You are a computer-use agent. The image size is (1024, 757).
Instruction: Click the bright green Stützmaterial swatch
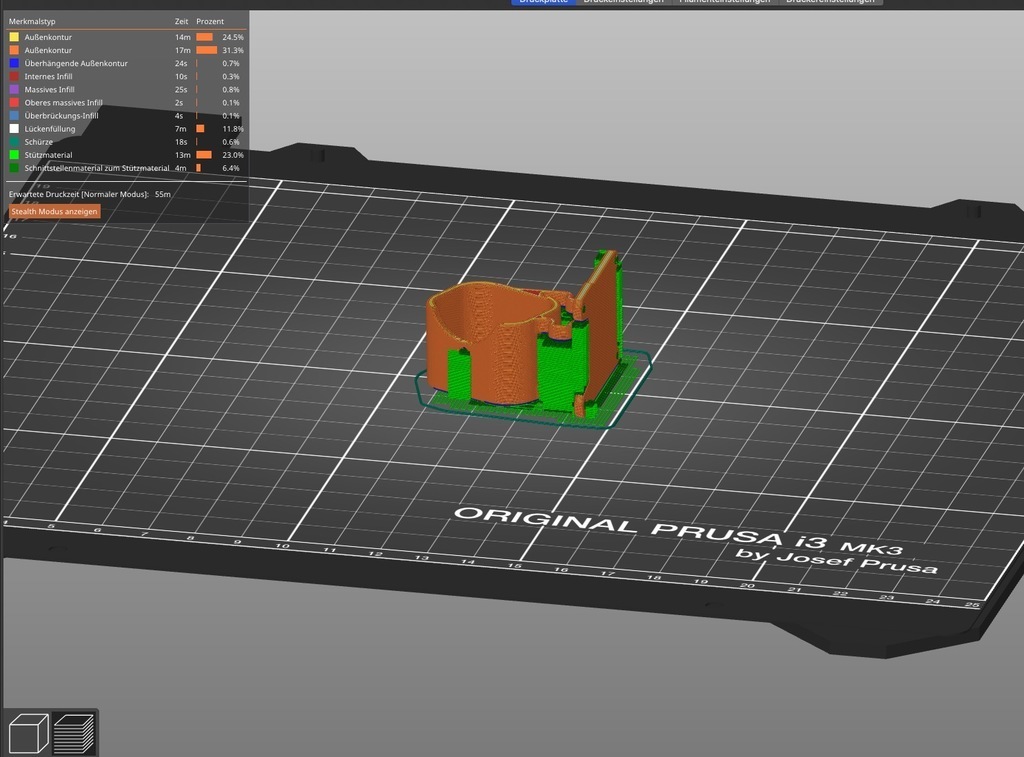(x=14, y=155)
